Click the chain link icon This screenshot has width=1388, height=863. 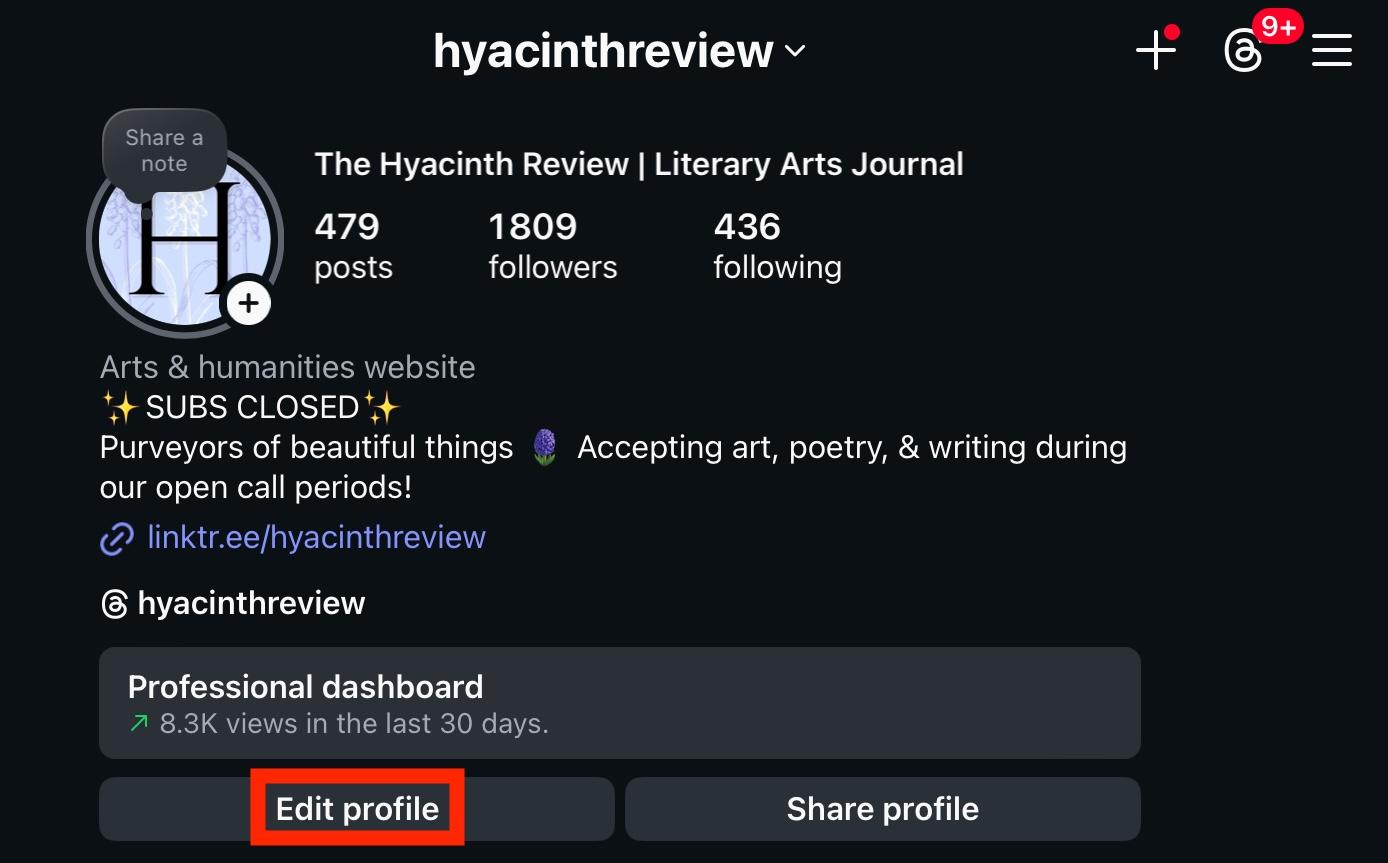117,539
